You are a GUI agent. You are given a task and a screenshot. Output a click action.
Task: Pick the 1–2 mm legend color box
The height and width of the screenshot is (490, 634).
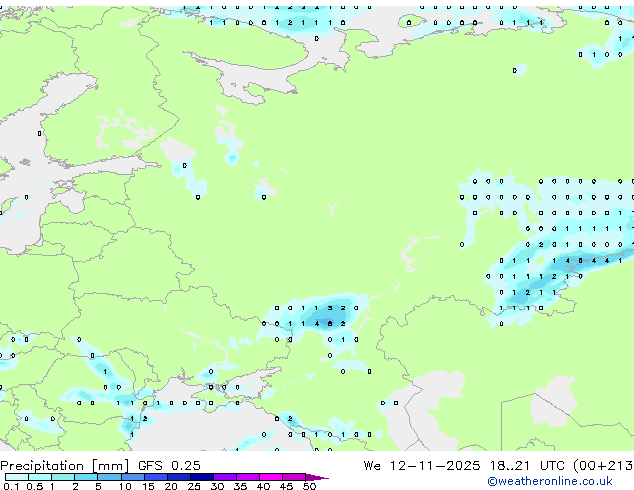(63, 477)
